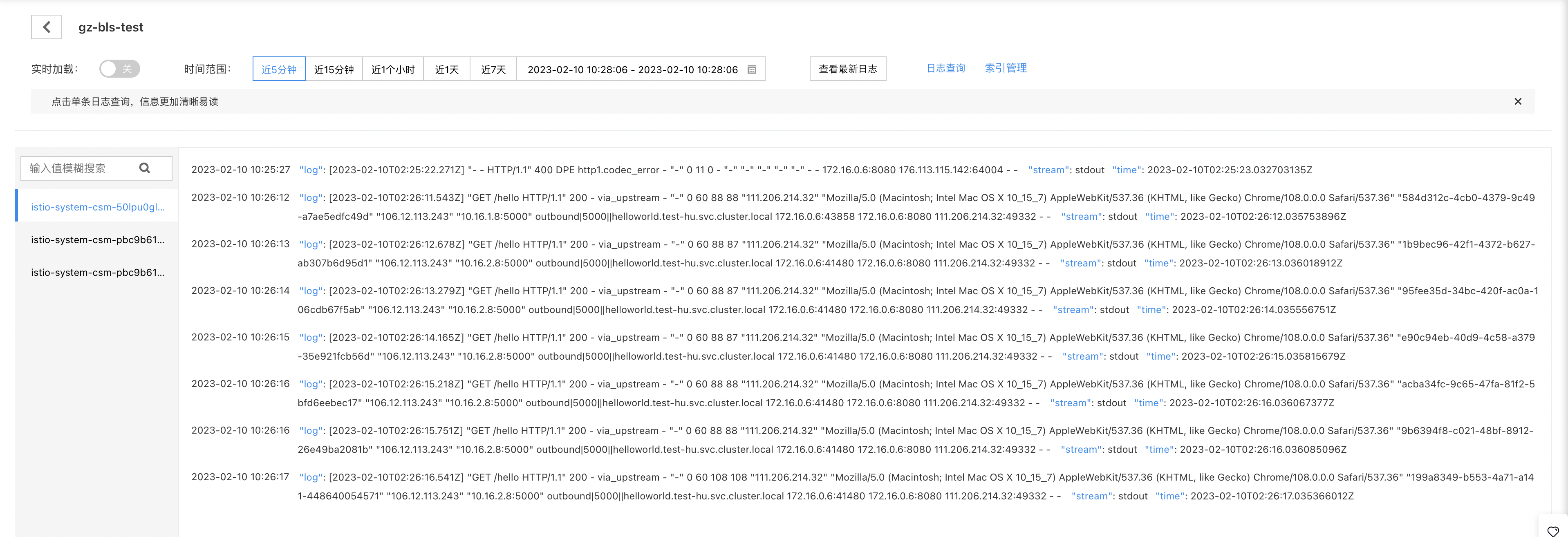This screenshot has width=1568, height=537.
Task: Dismiss the log query hint banner
Action: [1517, 102]
